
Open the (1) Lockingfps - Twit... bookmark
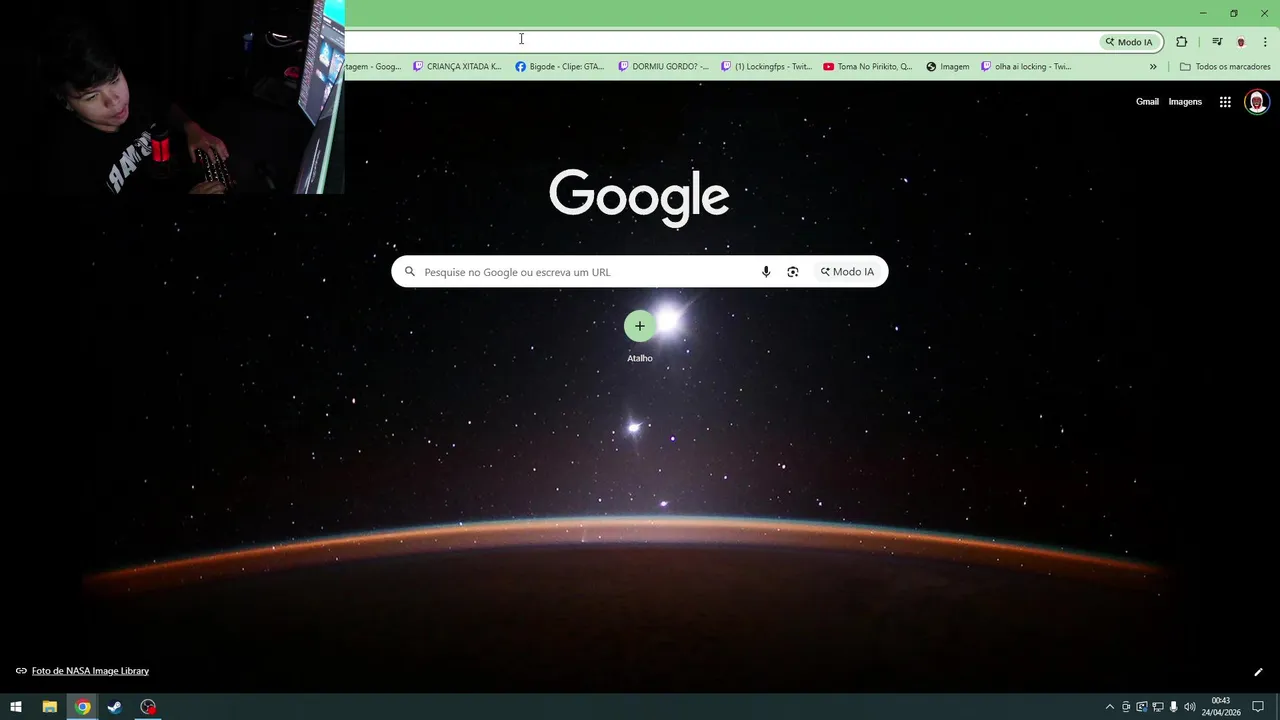766,67
